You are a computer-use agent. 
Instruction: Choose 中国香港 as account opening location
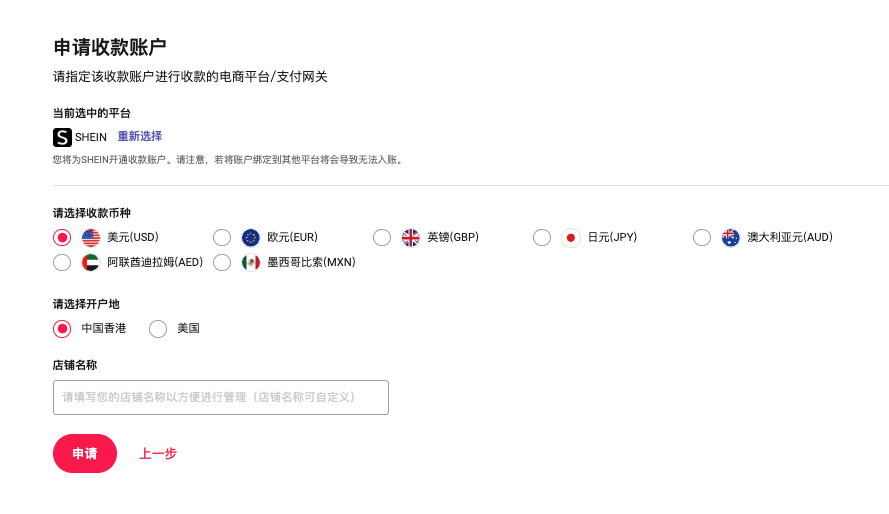[x=62, y=328]
